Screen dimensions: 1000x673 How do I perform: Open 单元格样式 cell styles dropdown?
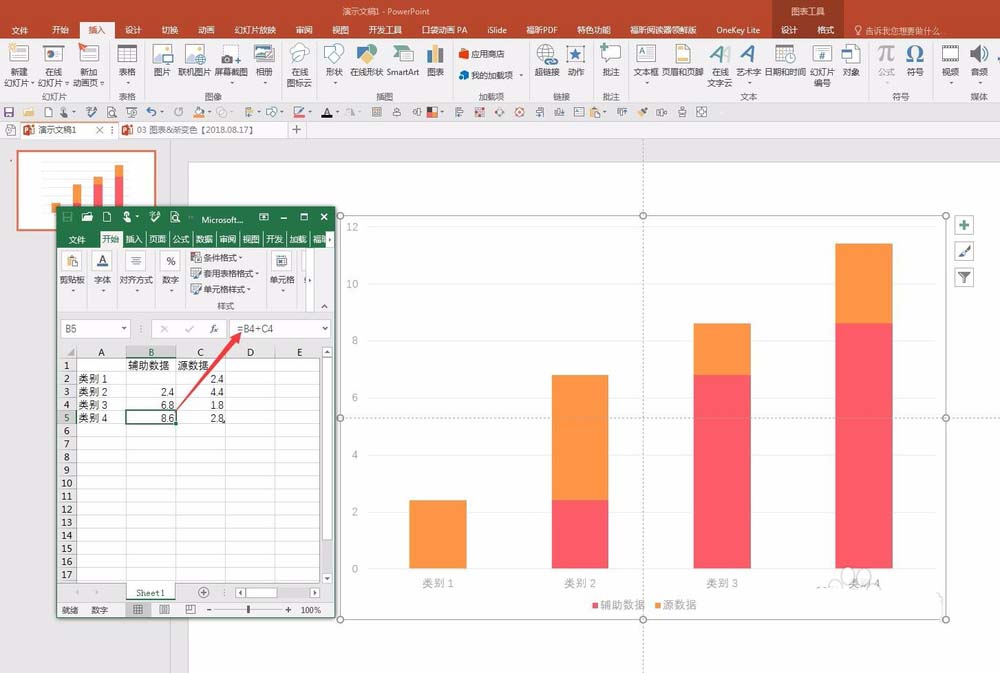click(221, 290)
